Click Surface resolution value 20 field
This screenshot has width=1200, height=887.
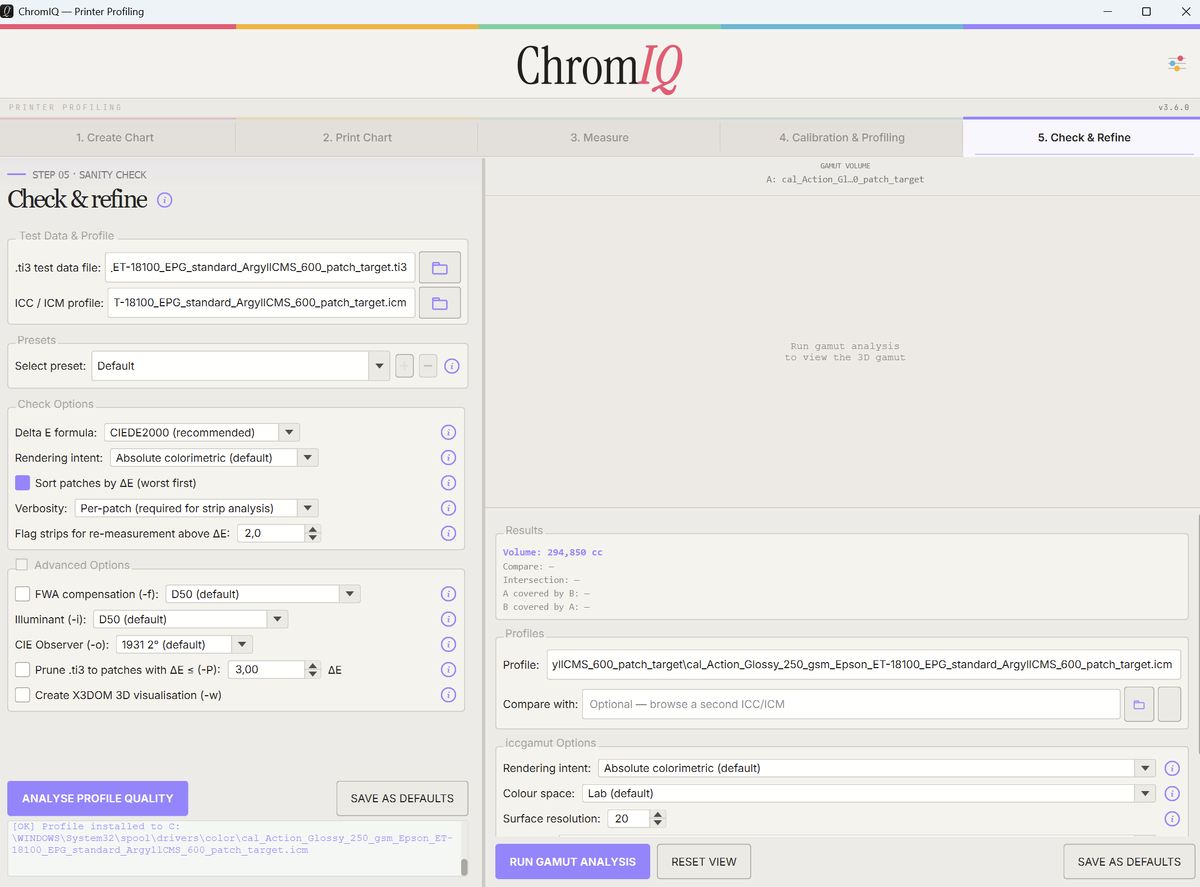click(628, 818)
